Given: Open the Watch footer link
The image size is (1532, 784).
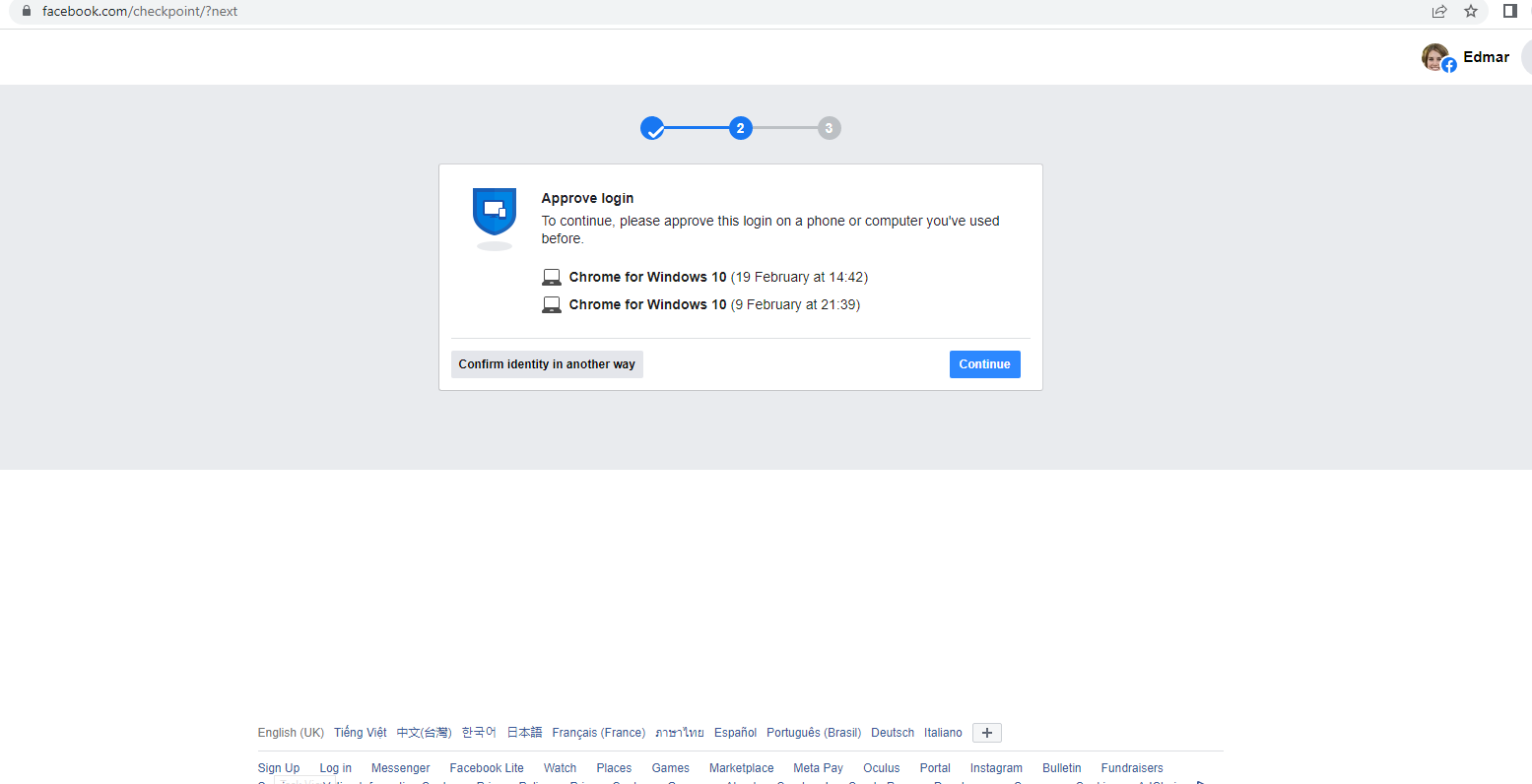Looking at the screenshot, I should tap(560, 768).
